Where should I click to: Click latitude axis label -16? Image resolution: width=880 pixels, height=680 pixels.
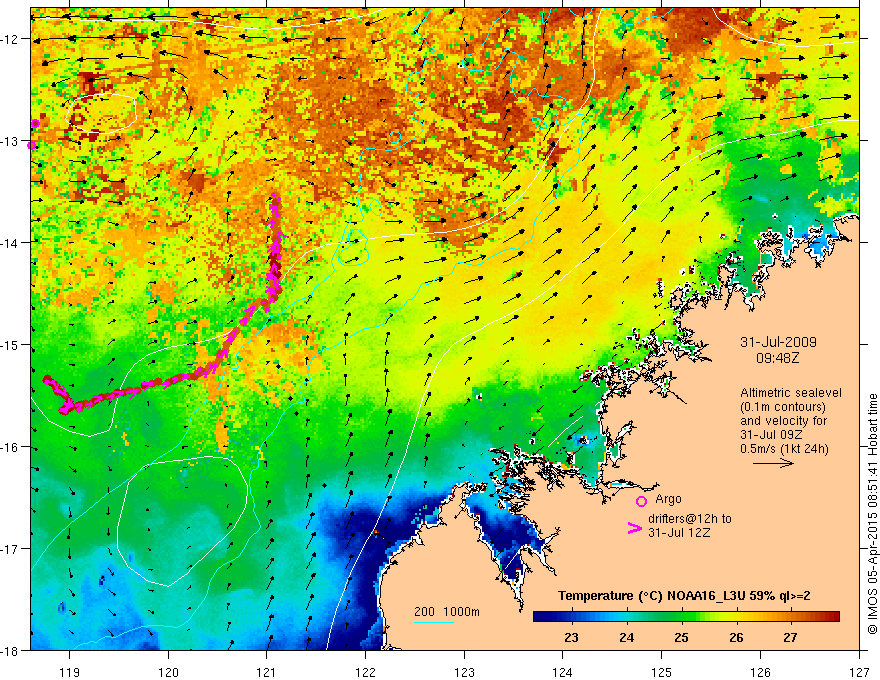click(10, 447)
